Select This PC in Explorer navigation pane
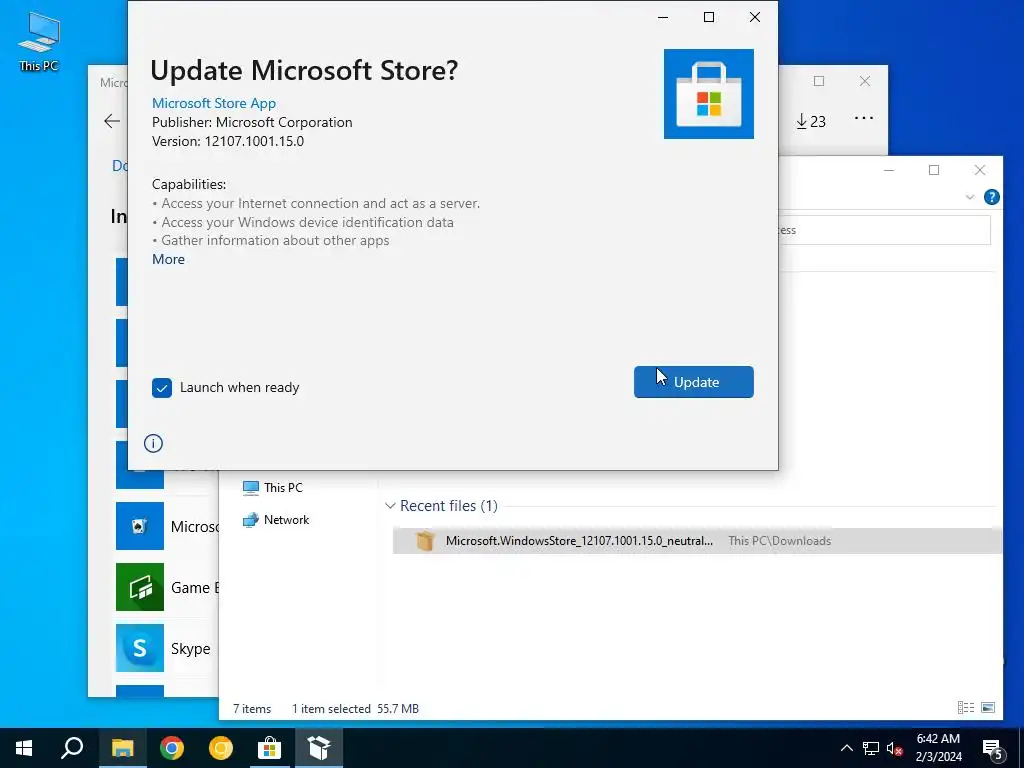Image resolution: width=1024 pixels, height=768 pixels. tap(273, 488)
